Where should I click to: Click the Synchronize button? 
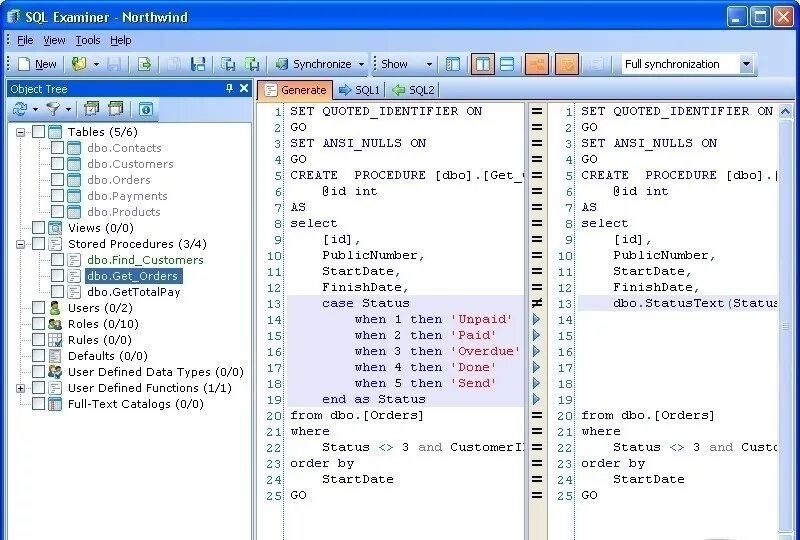[x=313, y=64]
